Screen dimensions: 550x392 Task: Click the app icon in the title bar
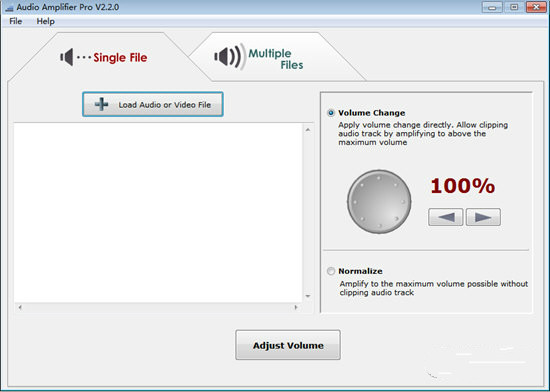9,8
